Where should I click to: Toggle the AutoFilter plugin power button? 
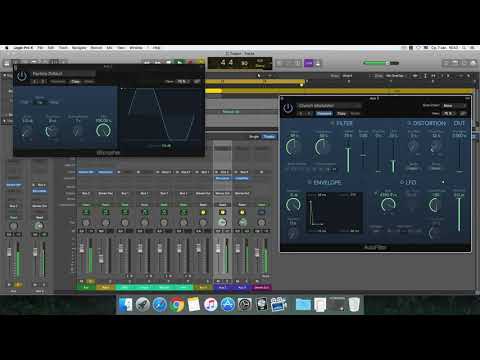288,108
